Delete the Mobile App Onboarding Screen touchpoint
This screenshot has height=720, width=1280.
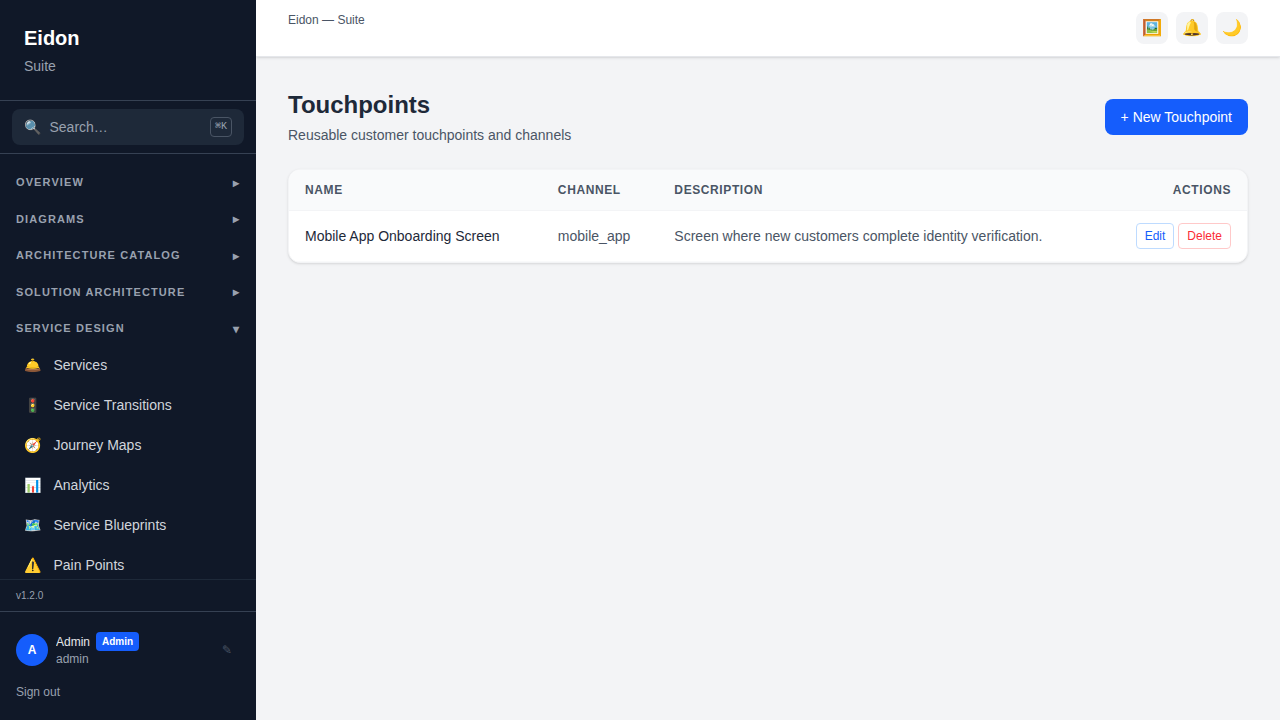tap(1204, 236)
